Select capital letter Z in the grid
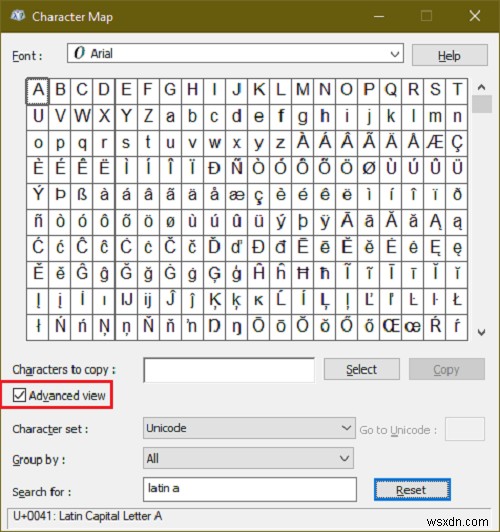 (x=148, y=117)
